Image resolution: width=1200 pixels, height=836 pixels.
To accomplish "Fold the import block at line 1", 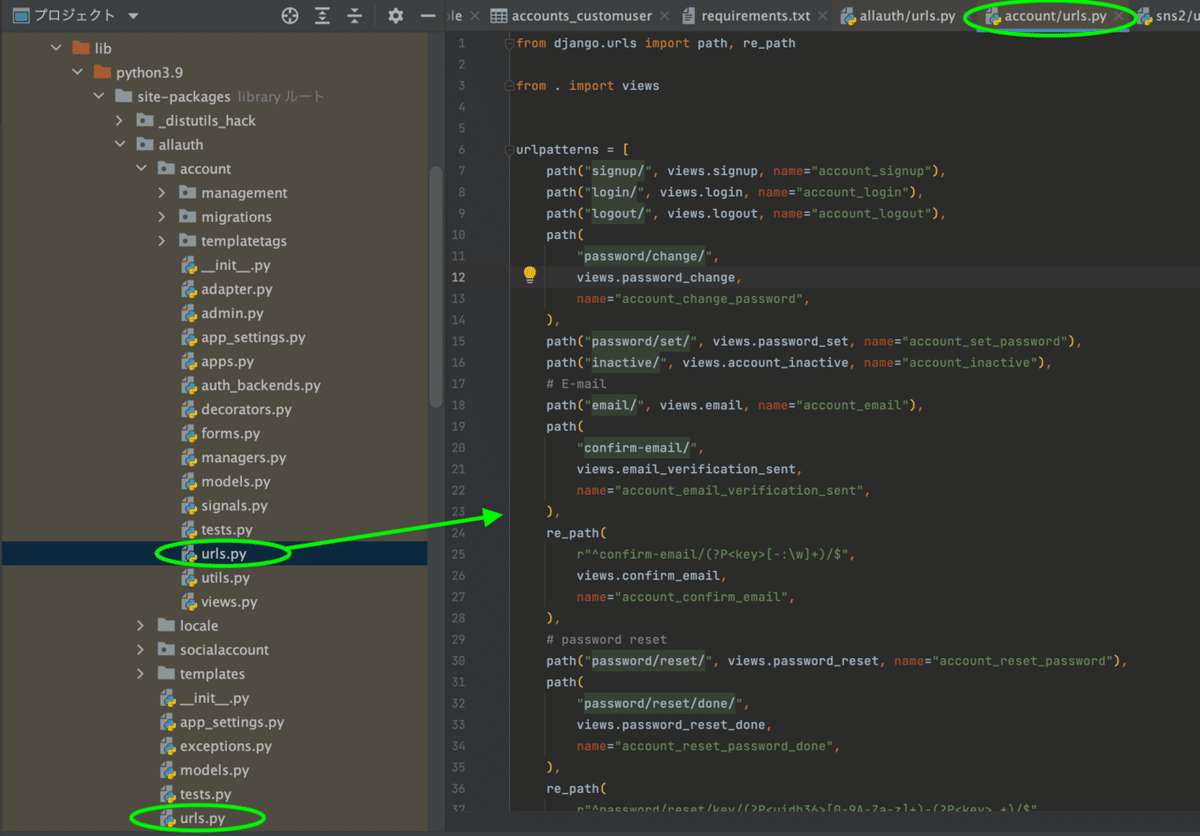I will point(509,43).
